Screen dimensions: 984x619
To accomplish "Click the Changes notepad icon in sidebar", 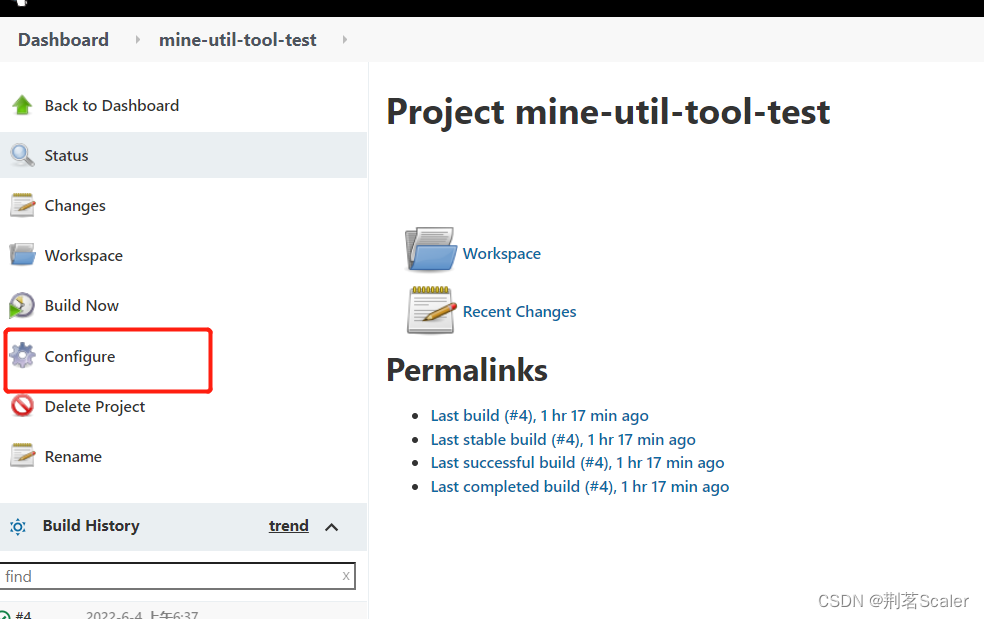I will (22, 205).
